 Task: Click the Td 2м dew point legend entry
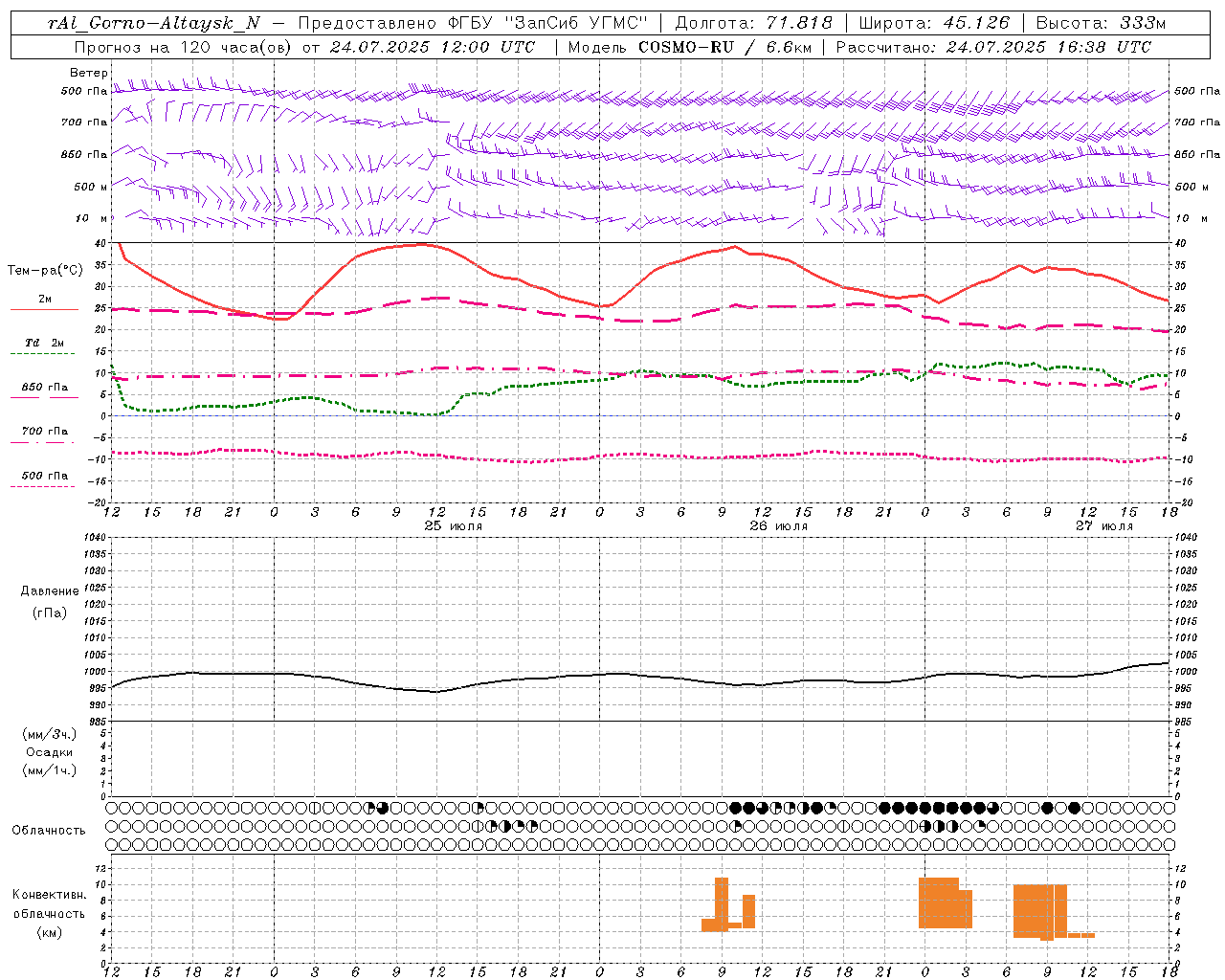tap(44, 343)
